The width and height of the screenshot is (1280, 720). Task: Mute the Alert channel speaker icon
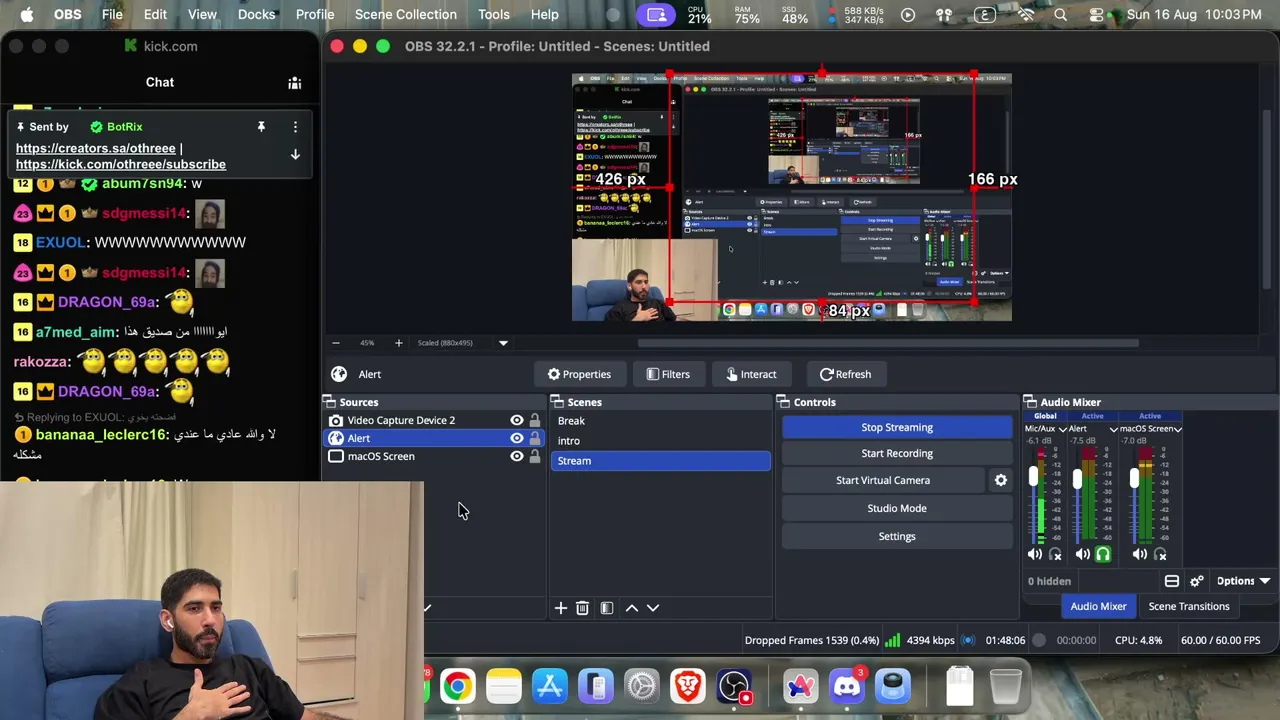(1083, 554)
